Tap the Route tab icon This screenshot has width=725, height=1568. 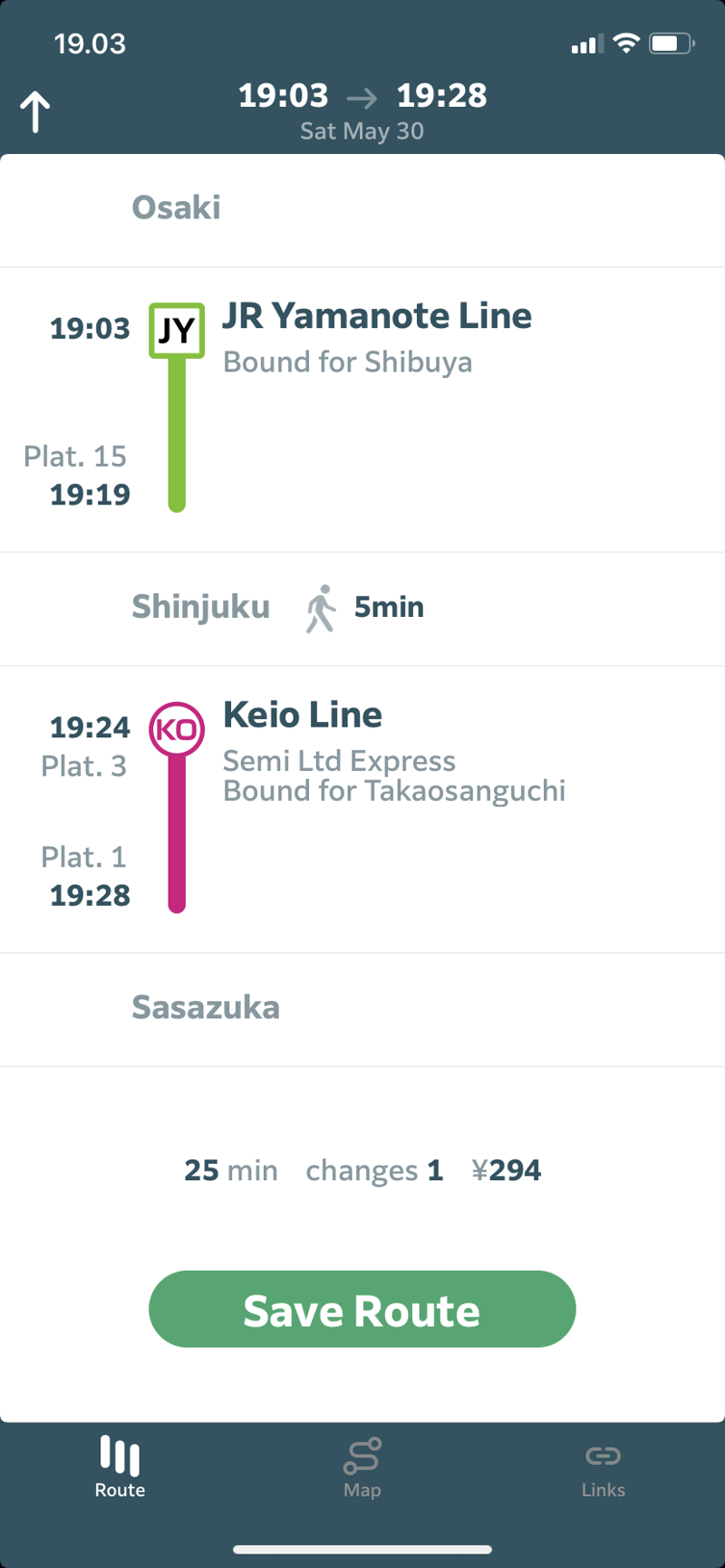point(120,1455)
